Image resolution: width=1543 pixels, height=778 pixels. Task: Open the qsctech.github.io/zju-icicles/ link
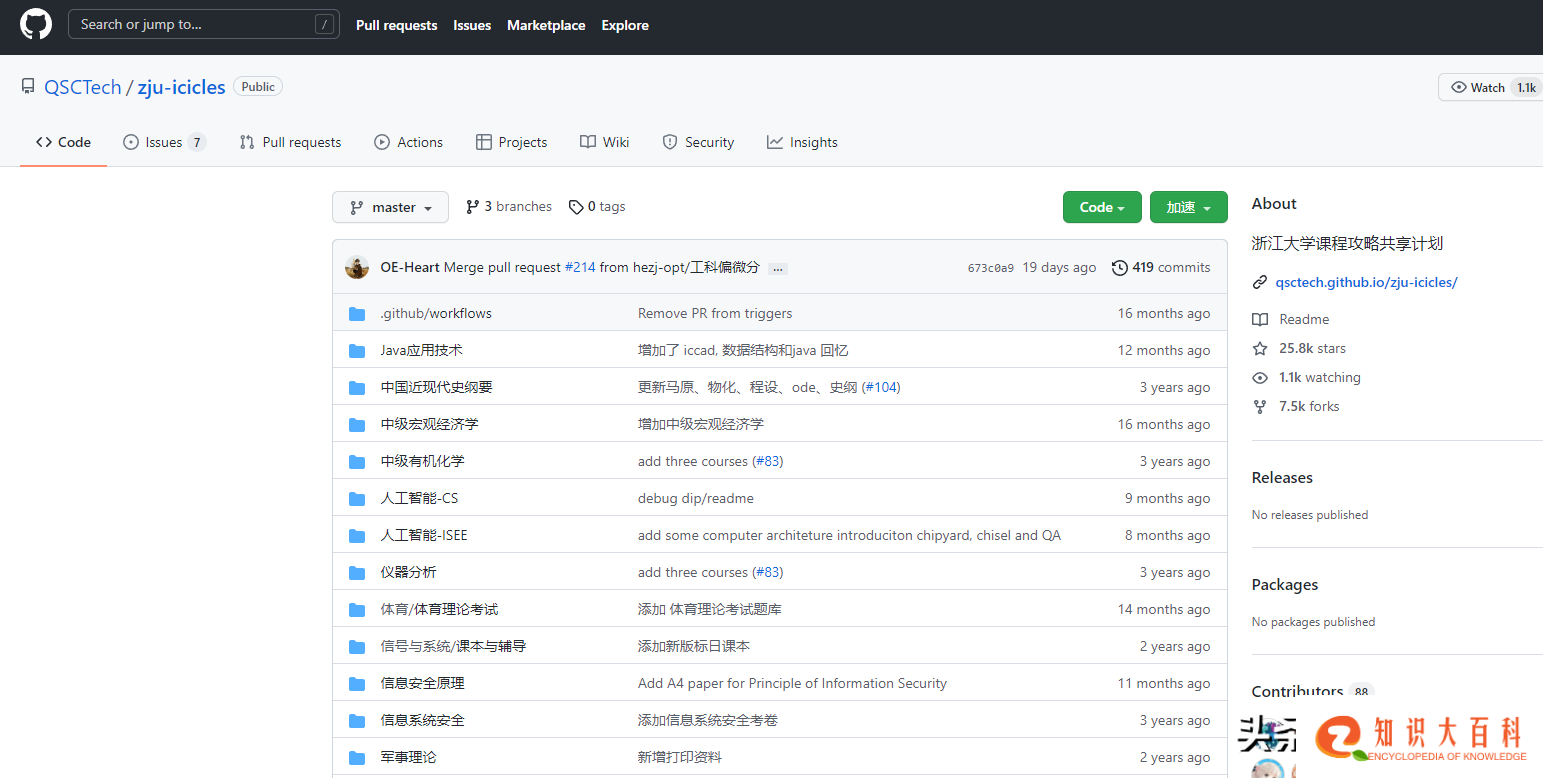1366,282
